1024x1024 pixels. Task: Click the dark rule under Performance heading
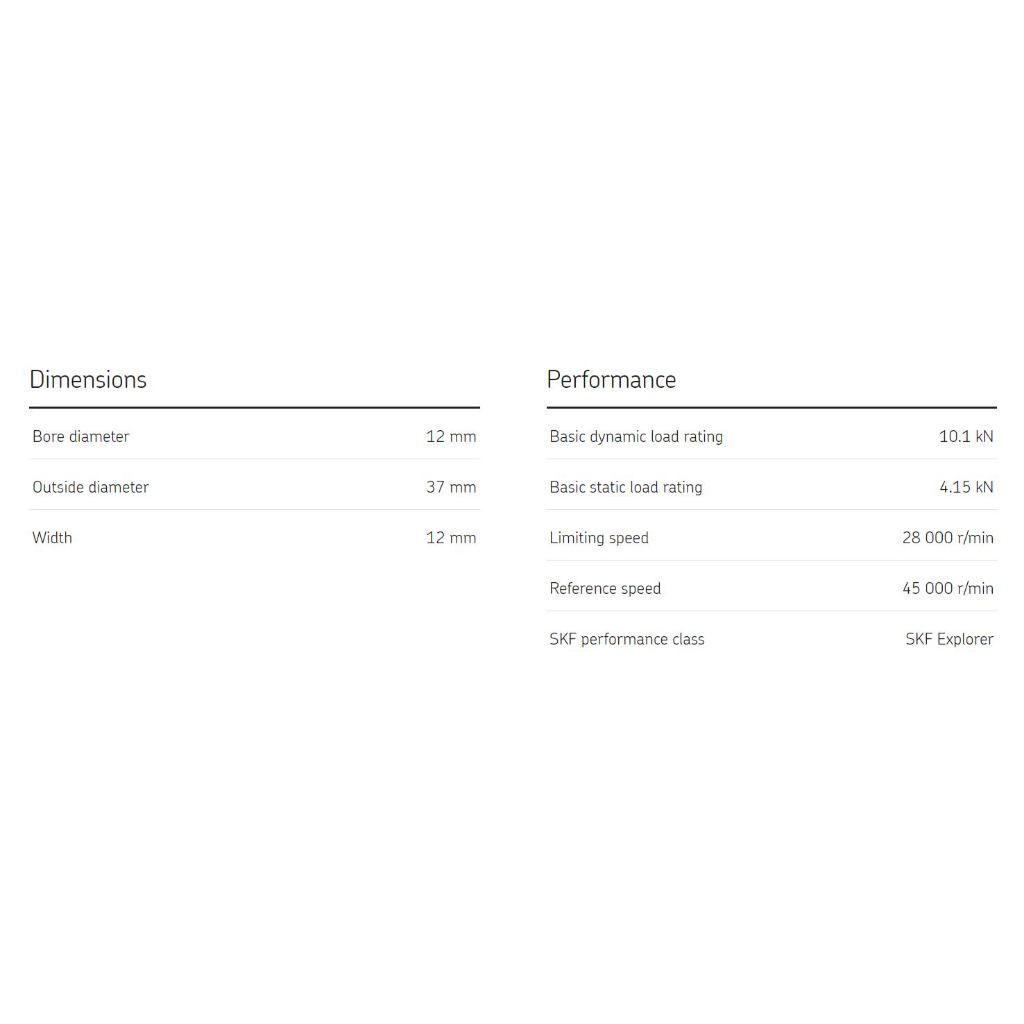pyautogui.click(x=771, y=408)
